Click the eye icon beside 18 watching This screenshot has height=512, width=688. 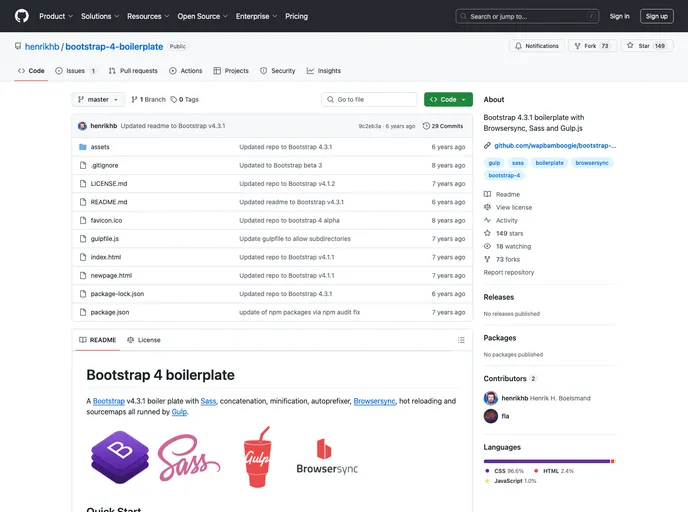pyautogui.click(x=487, y=246)
